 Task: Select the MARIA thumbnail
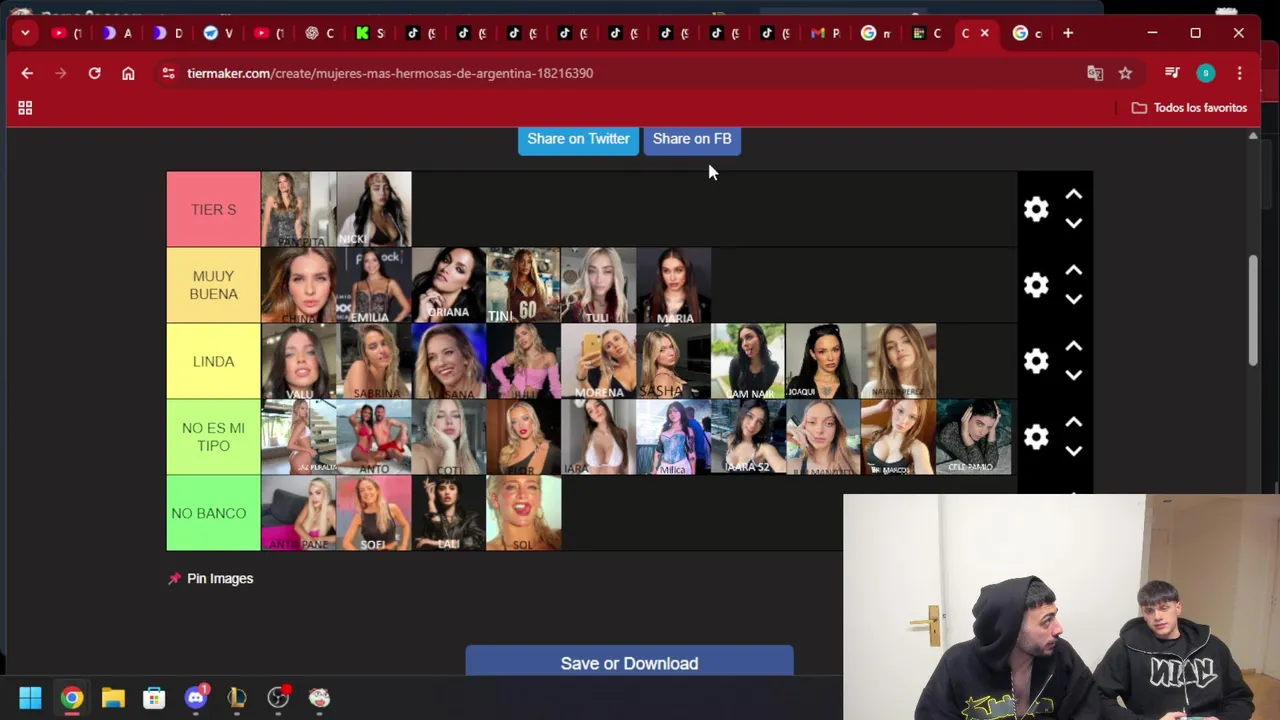pos(673,285)
